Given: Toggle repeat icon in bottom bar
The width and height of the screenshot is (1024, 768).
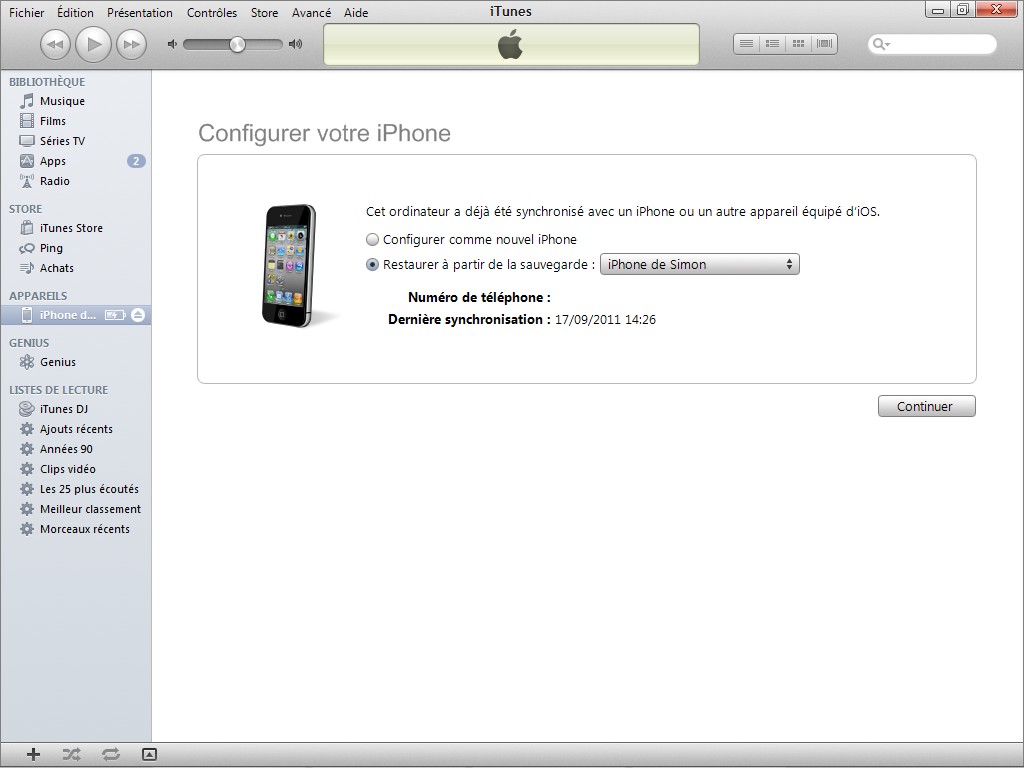Looking at the screenshot, I should click(110, 755).
